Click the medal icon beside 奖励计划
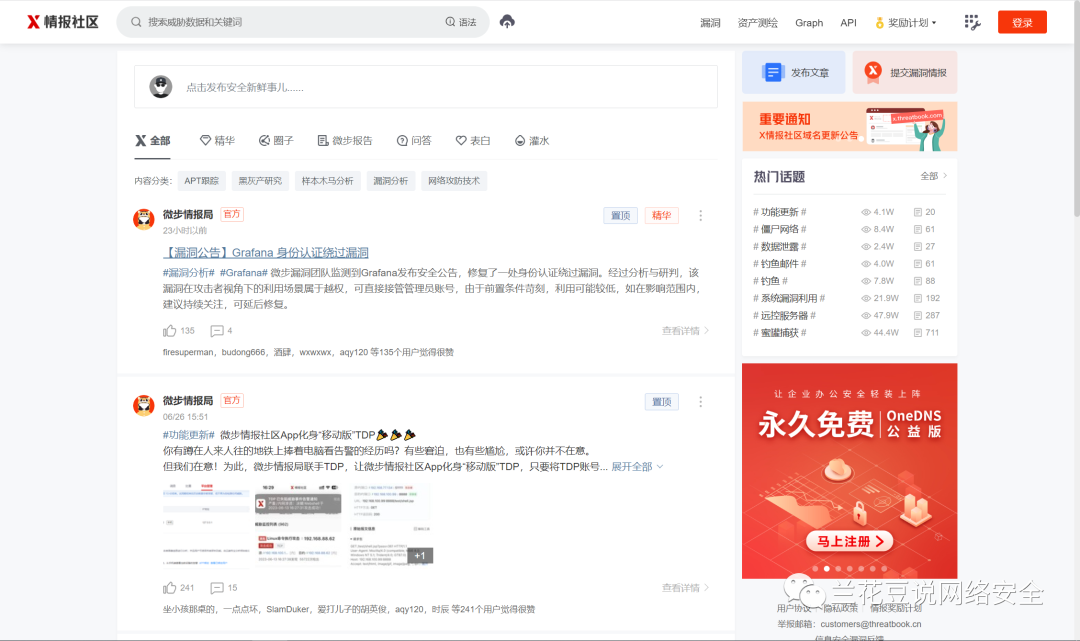1080x641 pixels. click(x=879, y=23)
